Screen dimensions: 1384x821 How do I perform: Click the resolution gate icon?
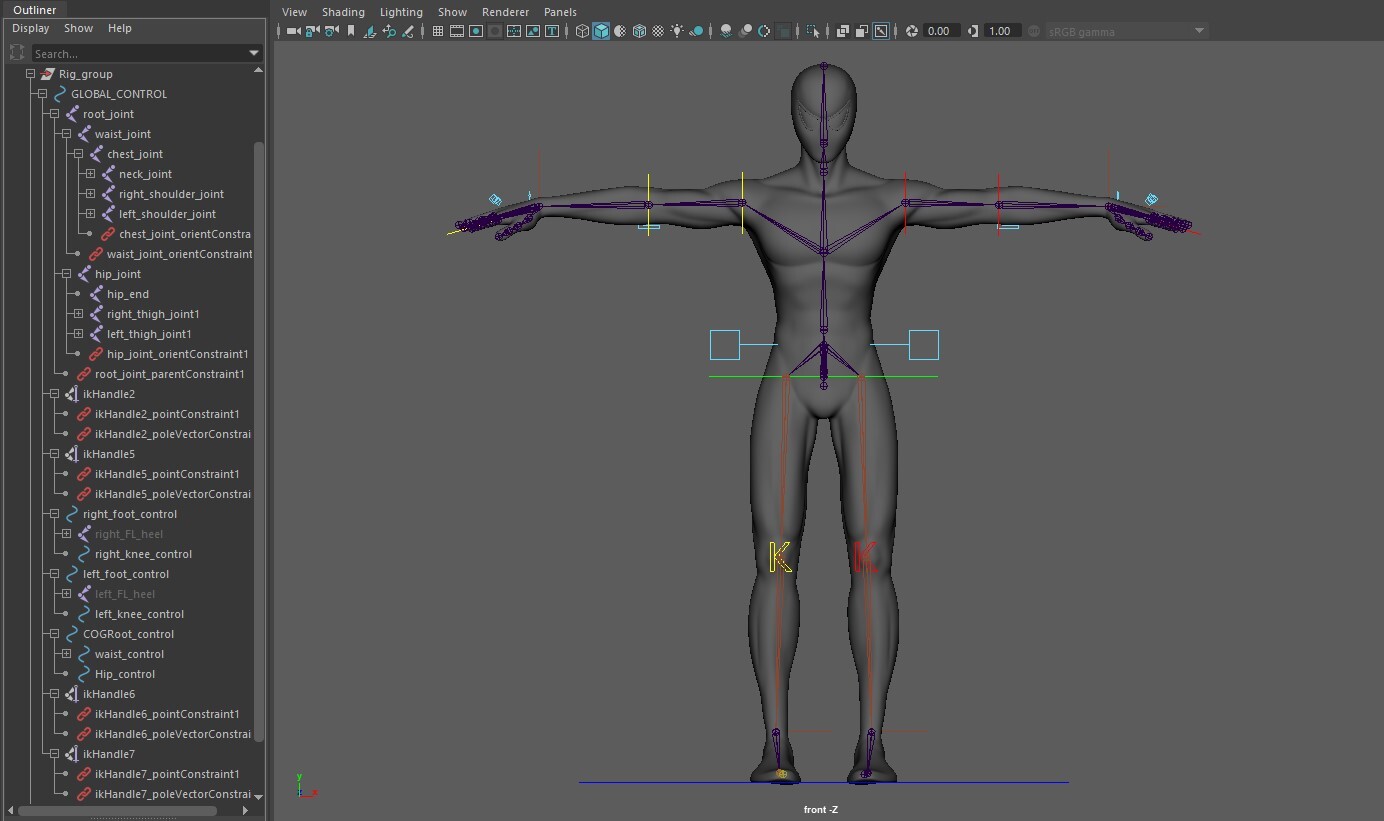[474, 31]
